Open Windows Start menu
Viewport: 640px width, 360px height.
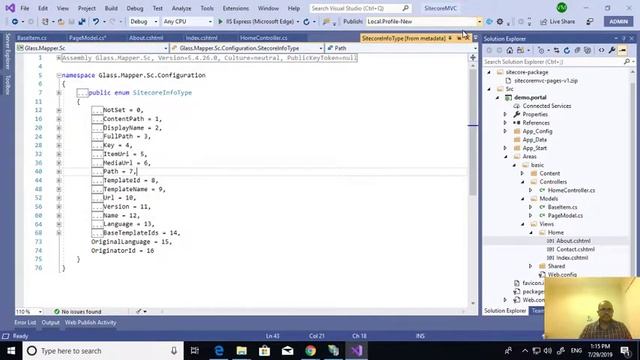click(x=11, y=351)
